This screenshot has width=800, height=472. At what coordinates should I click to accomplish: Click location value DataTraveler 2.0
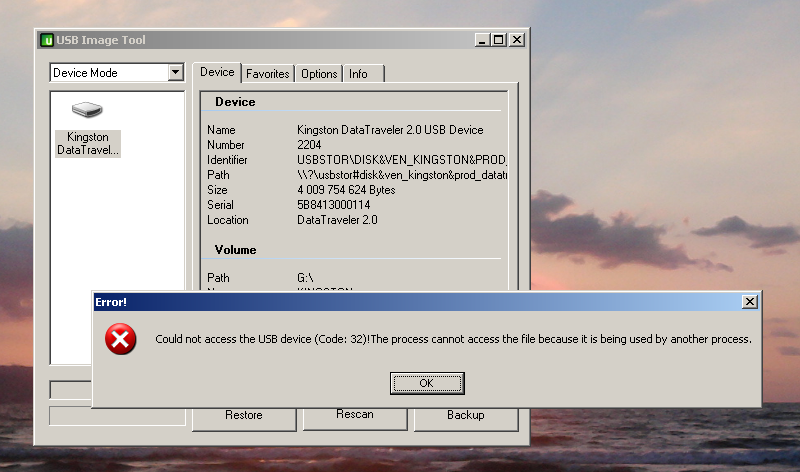point(337,220)
